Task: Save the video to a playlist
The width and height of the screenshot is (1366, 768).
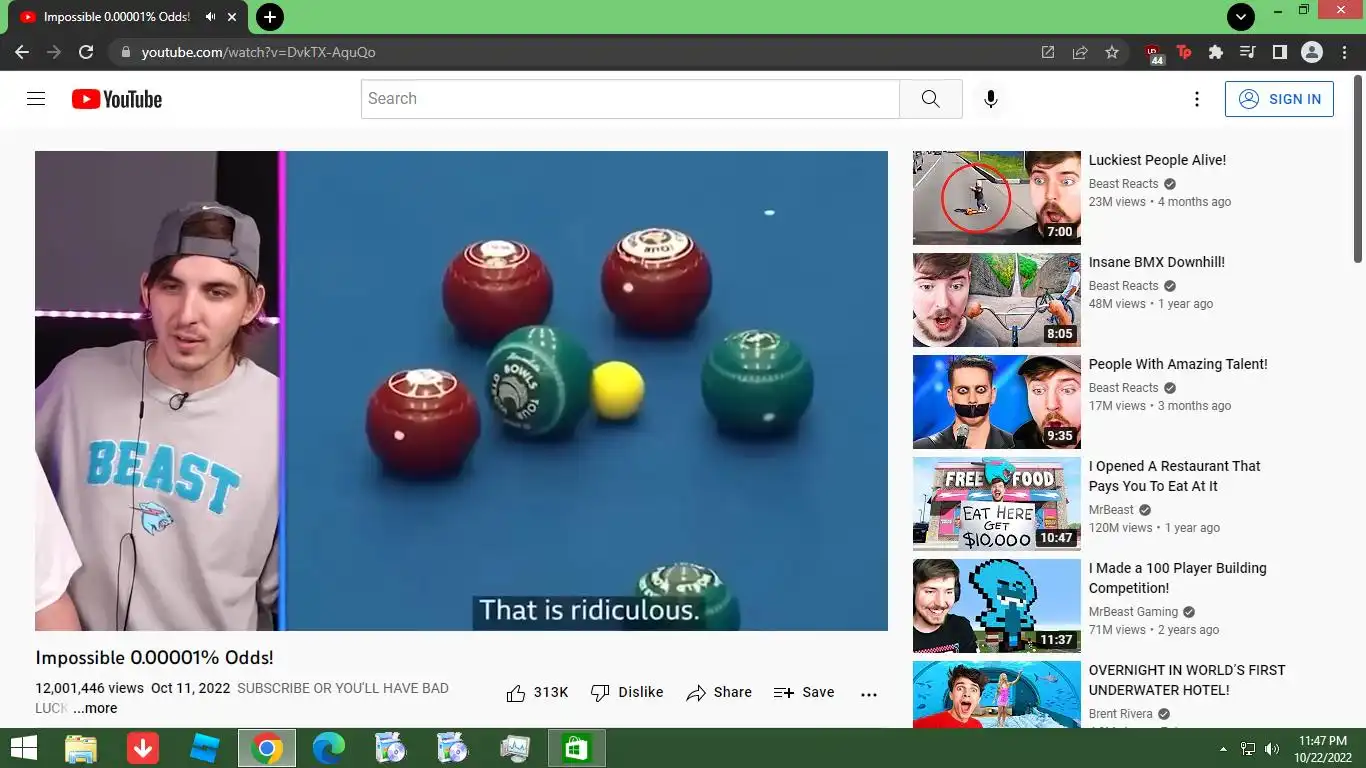Action: (x=804, y=692)
